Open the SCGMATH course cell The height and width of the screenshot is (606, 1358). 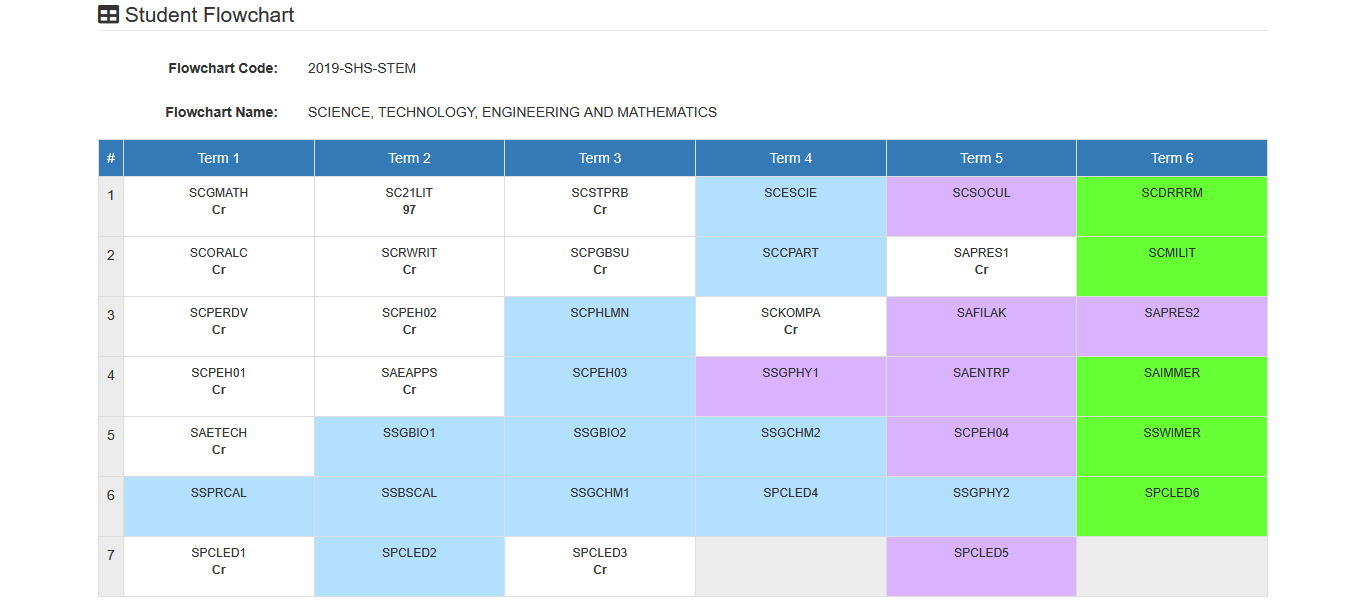219,207
